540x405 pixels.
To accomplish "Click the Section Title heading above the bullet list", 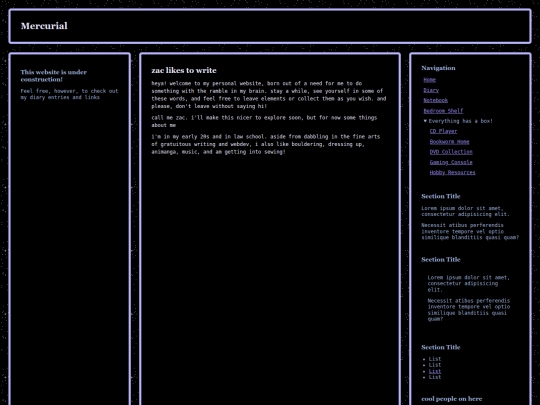I will (441, 347).
